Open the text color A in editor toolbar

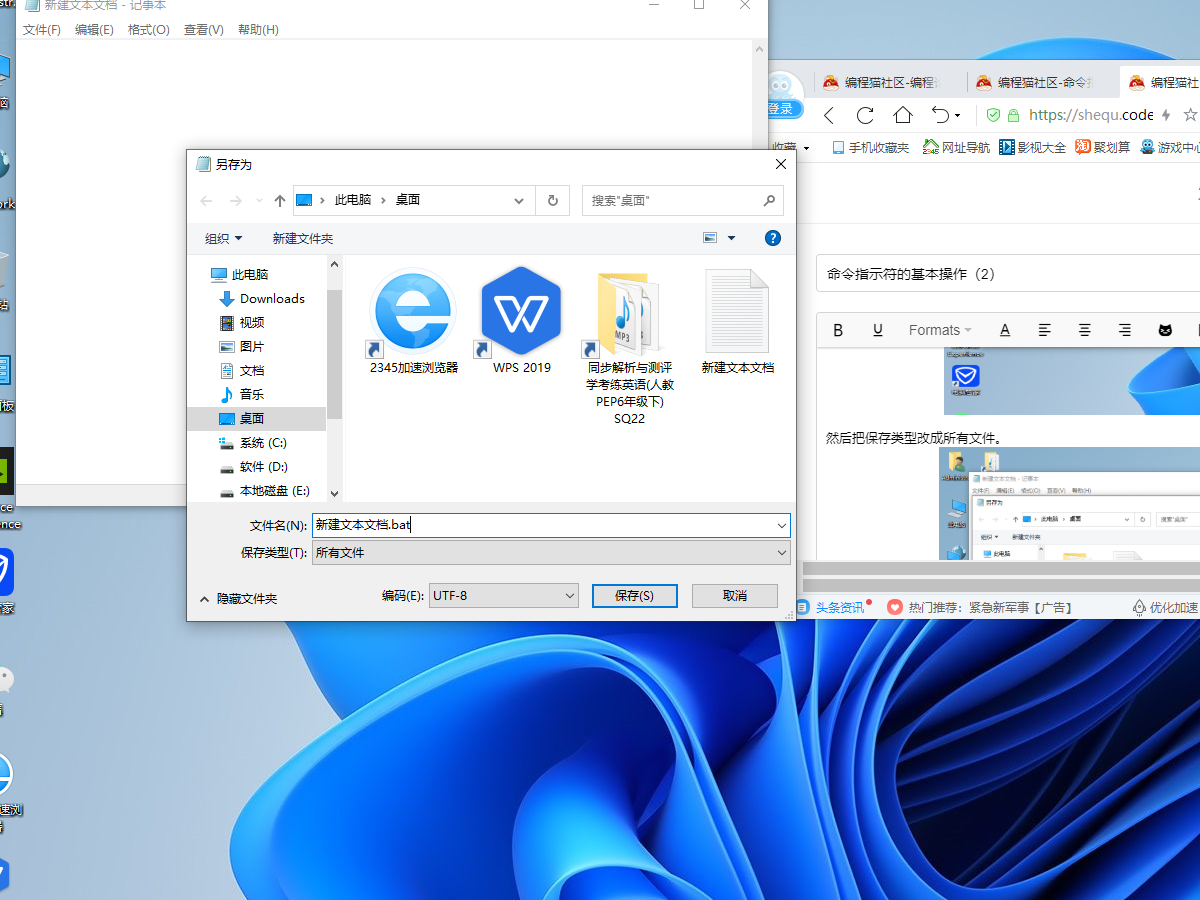tap(1005, 330)
